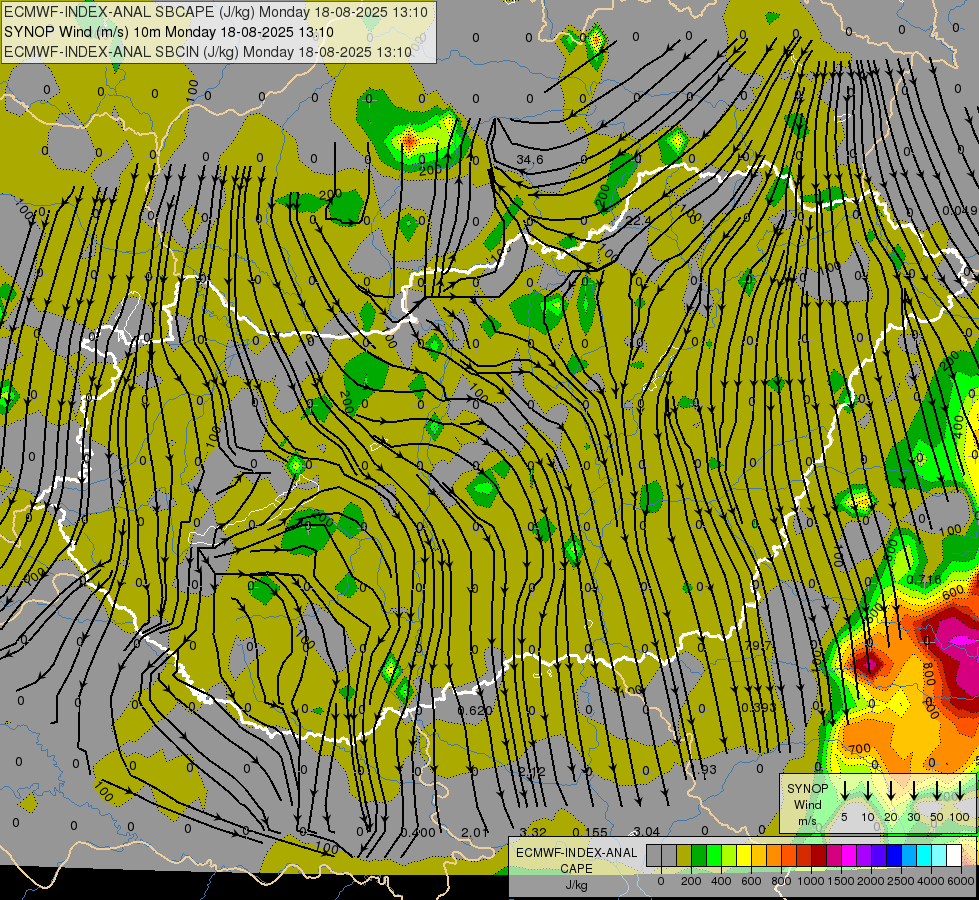Screen dimensions: 979x900
Task: Pick the white swatch ending the CAPE legend
Action: click(x=954, y=856)
